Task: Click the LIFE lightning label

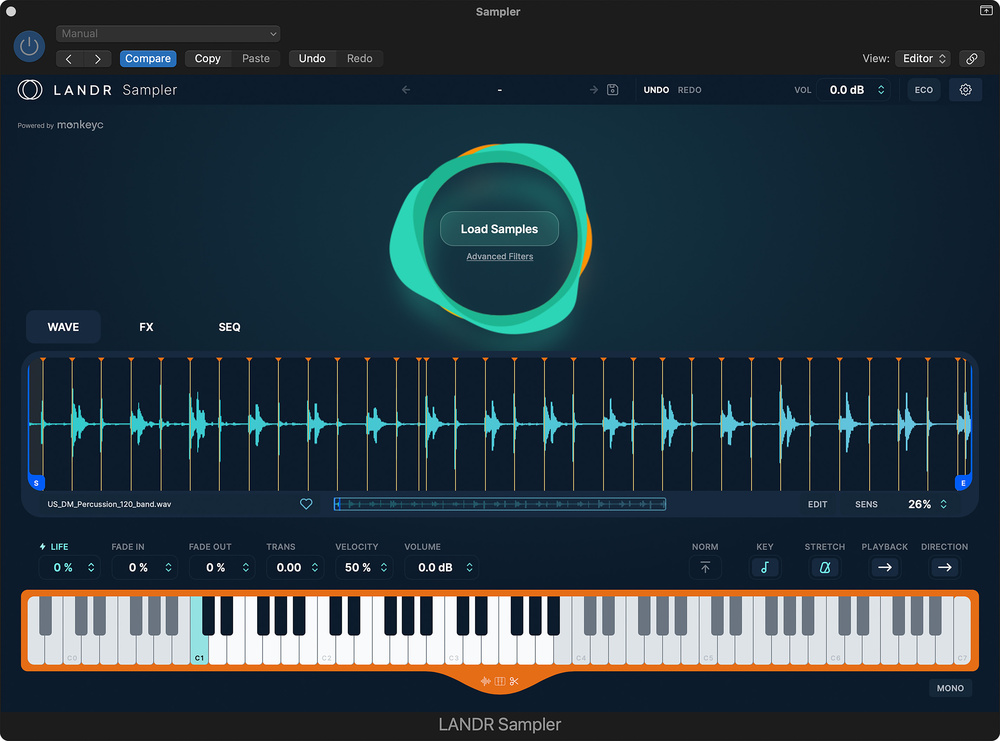Action: pos(54,547)
